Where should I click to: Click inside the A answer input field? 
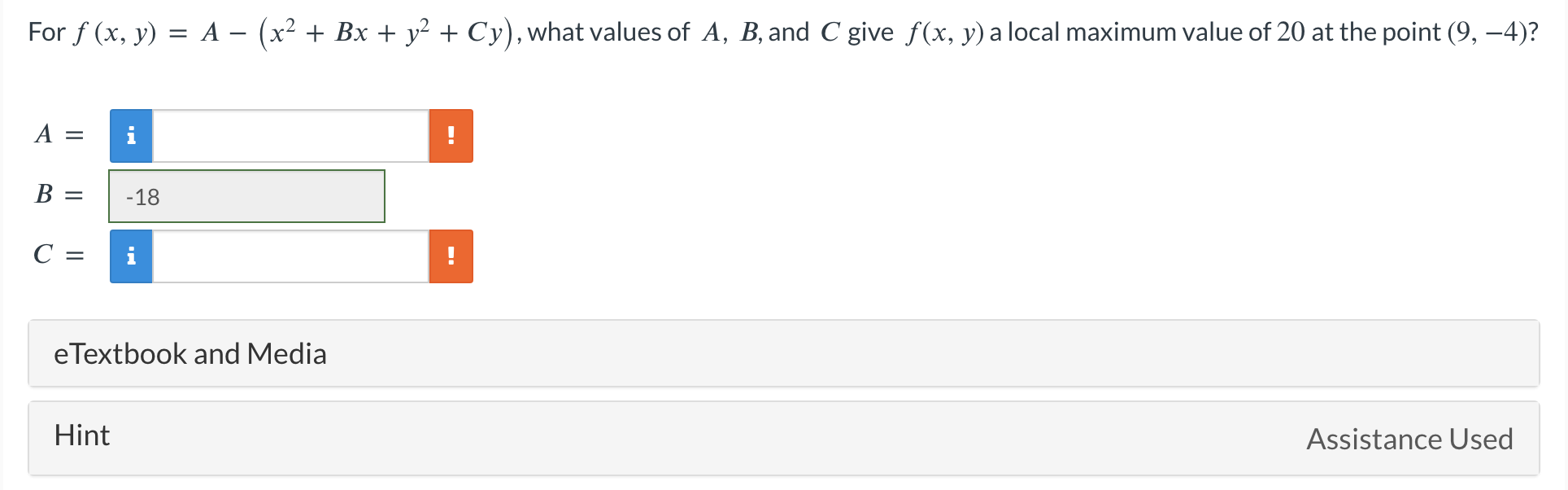tap(289, 135)
